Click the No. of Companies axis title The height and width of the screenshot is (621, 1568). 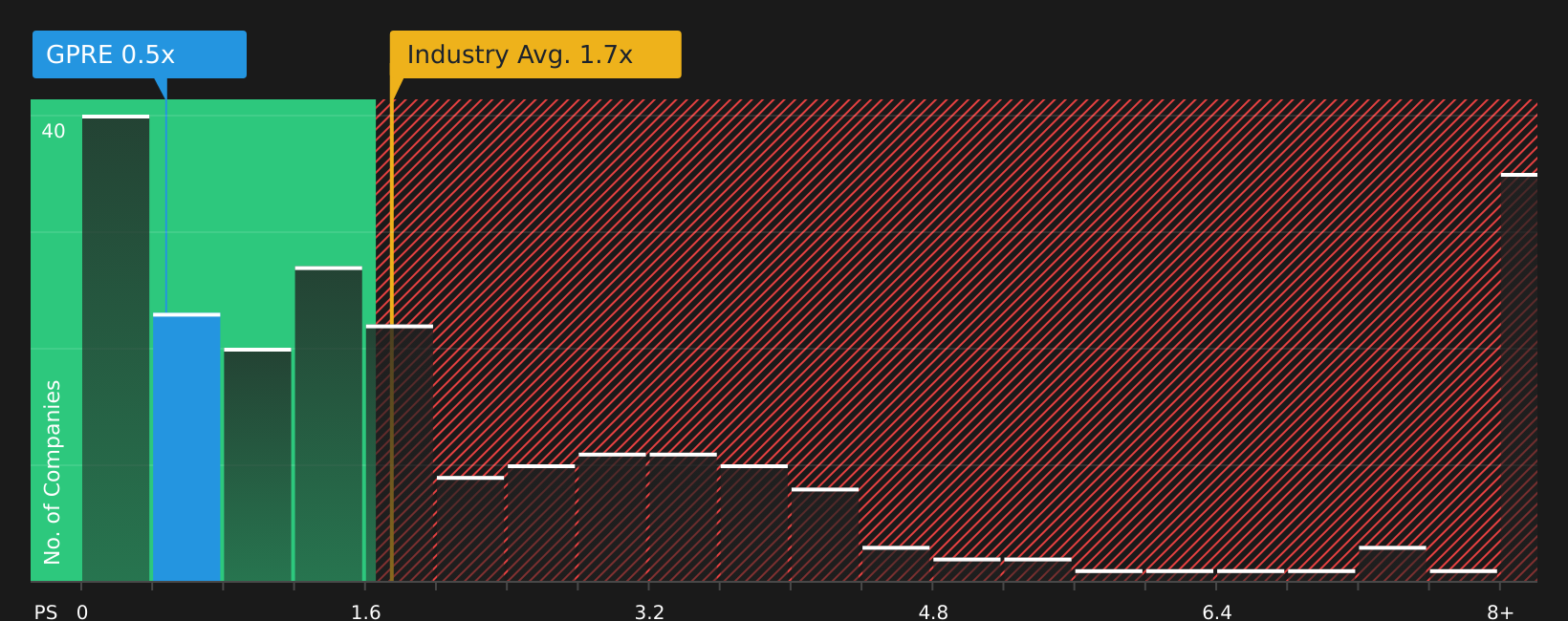pos(53,472)
